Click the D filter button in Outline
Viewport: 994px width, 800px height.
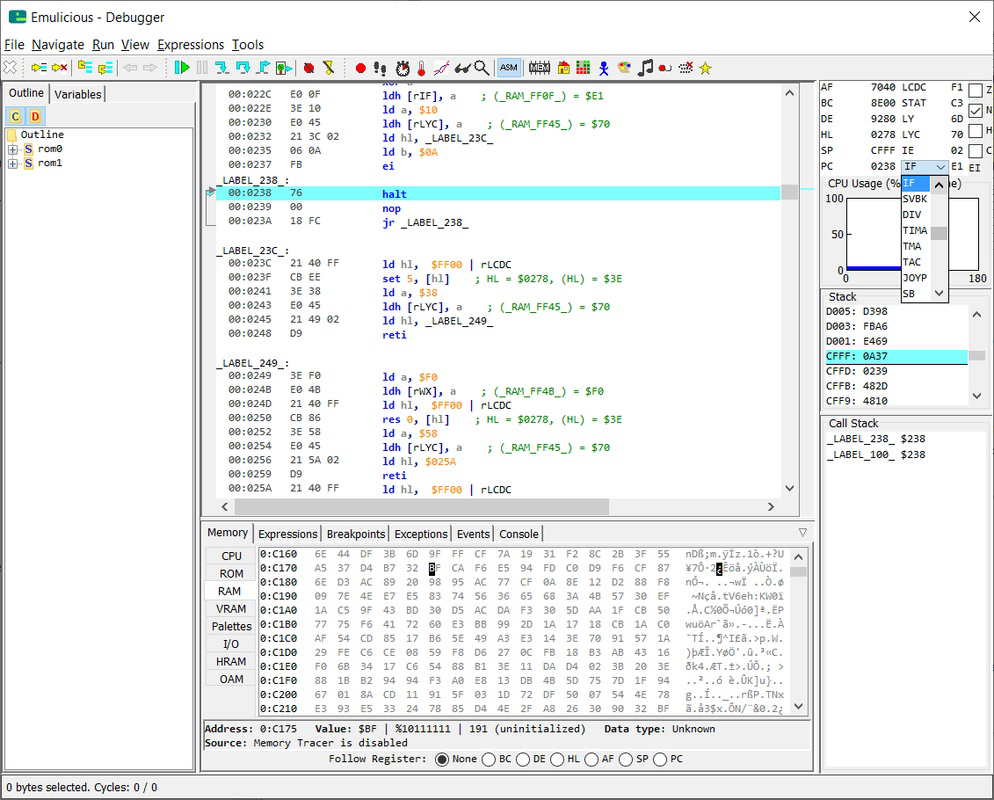point(35,116)
